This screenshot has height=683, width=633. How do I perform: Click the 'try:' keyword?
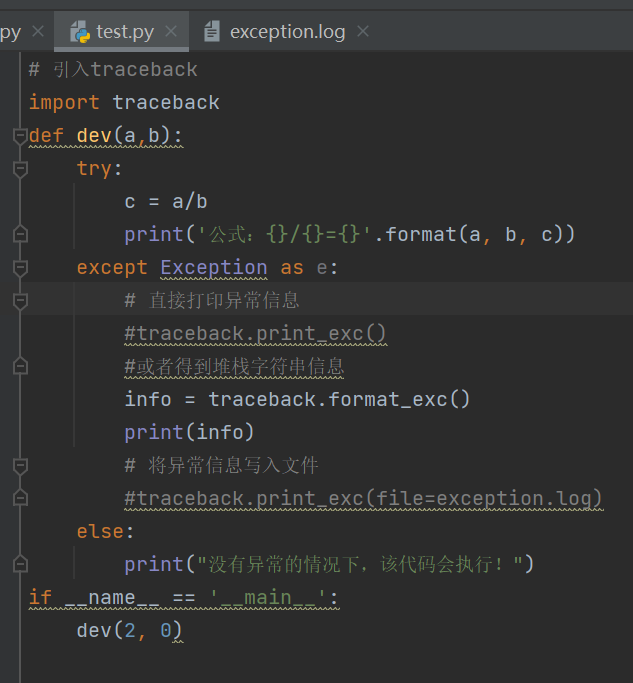(x=99, y=169)
